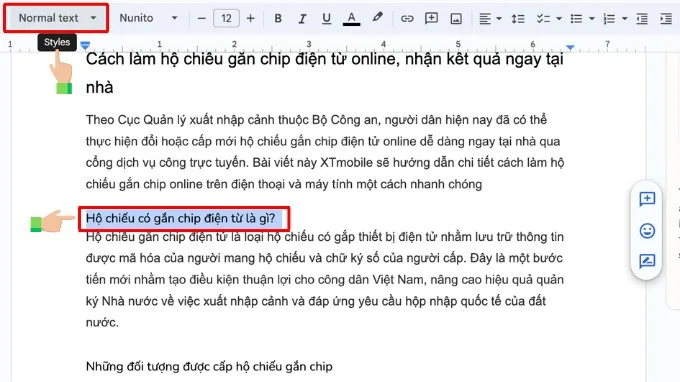Click the left indent marker on ruler

click(x=85, y=46)
